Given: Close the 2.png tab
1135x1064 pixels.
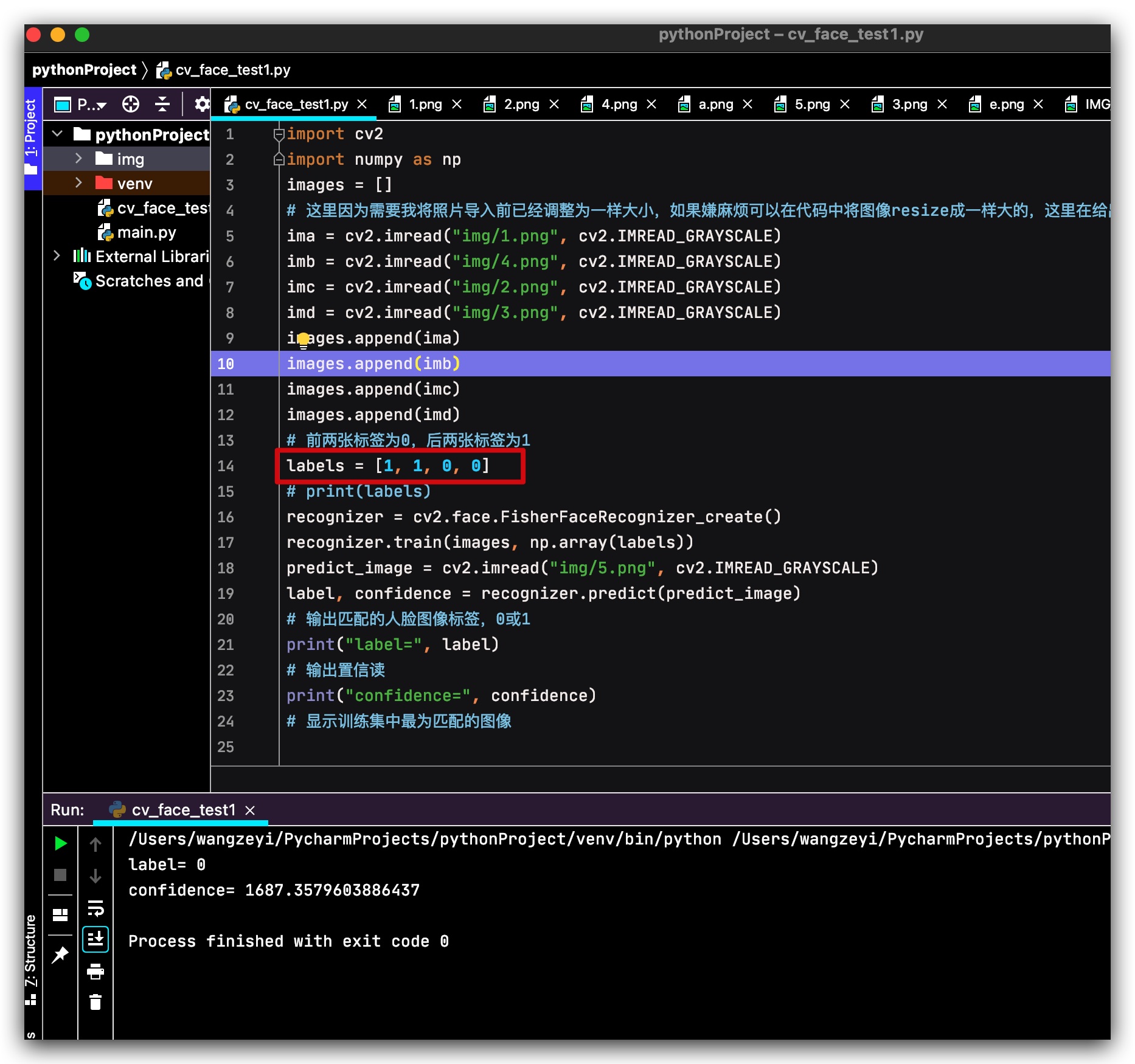Looking at the screenshot, I should (554, 105).
